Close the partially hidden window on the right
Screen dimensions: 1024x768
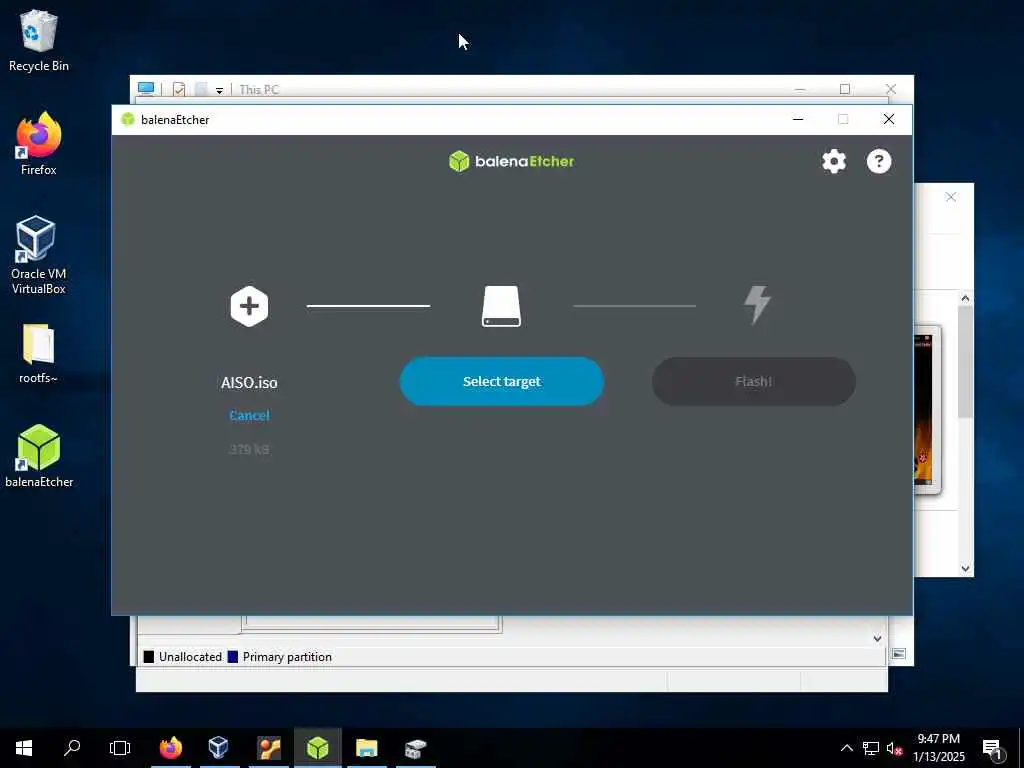click(951, 197)
